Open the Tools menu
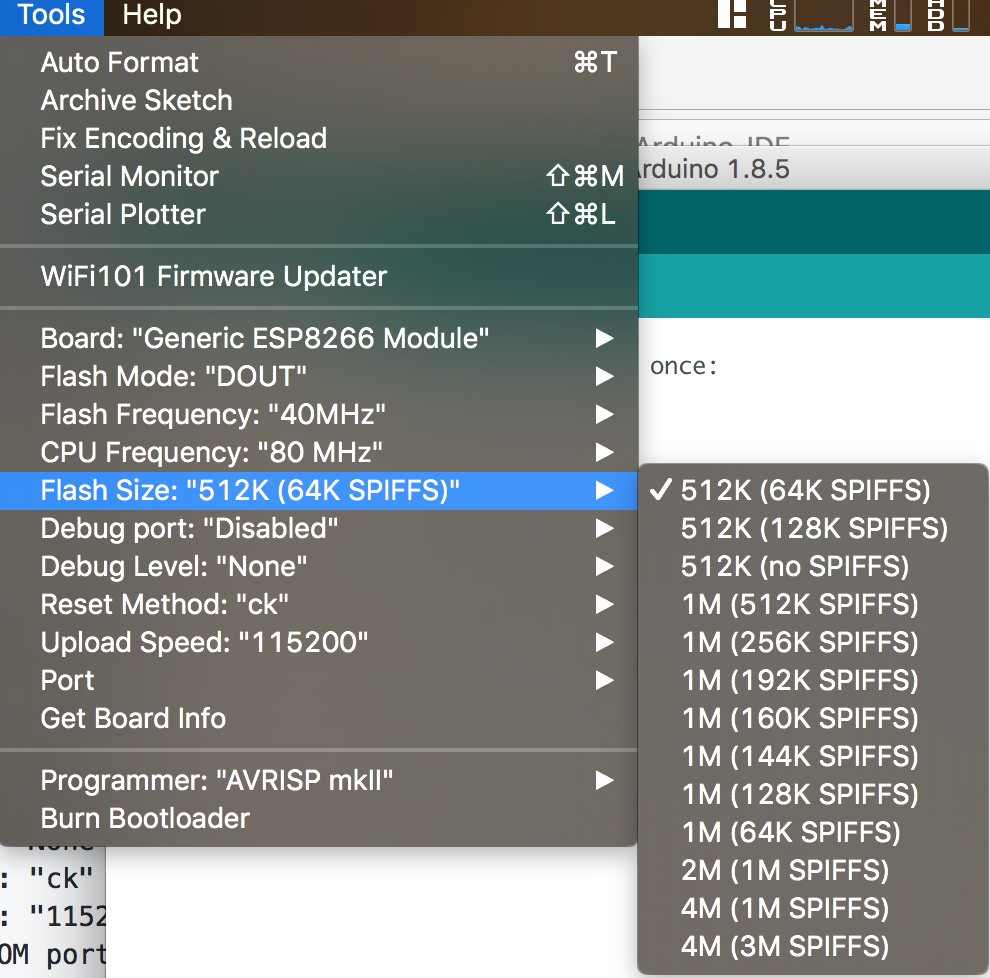This screenshot has width=990, height=978. 51,15
